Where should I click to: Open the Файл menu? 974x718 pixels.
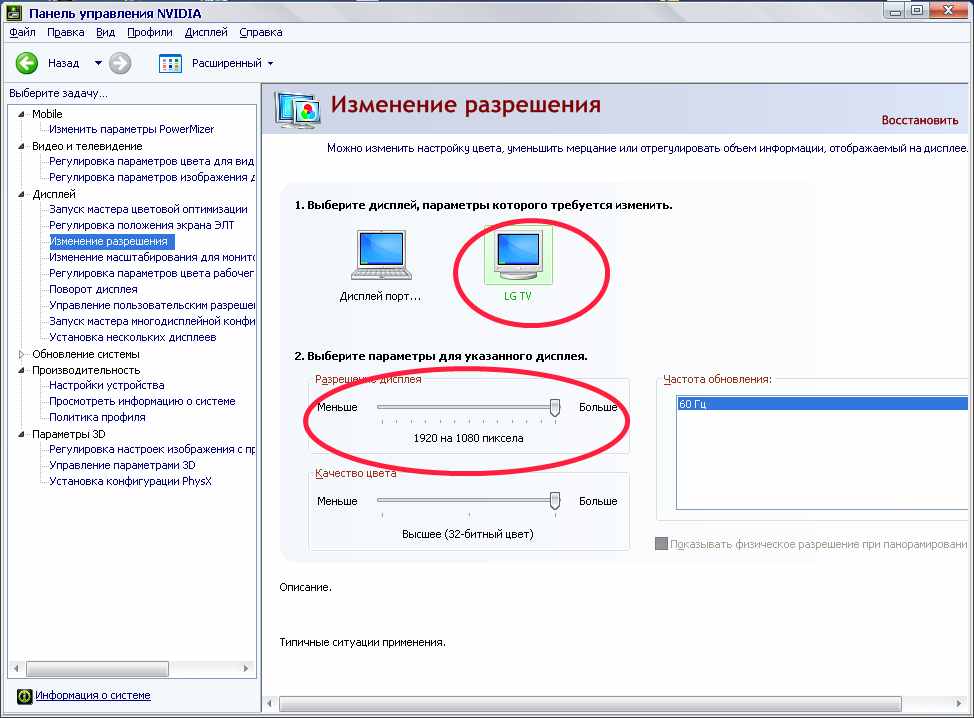[22, 32]
